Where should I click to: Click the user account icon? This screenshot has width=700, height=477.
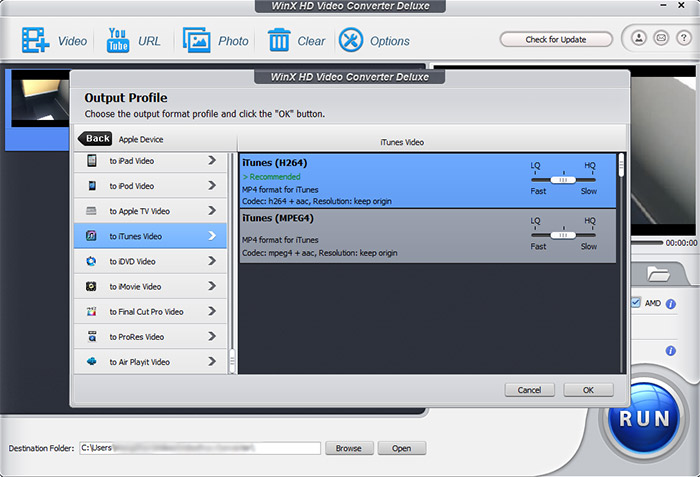(x=639, y=38)
